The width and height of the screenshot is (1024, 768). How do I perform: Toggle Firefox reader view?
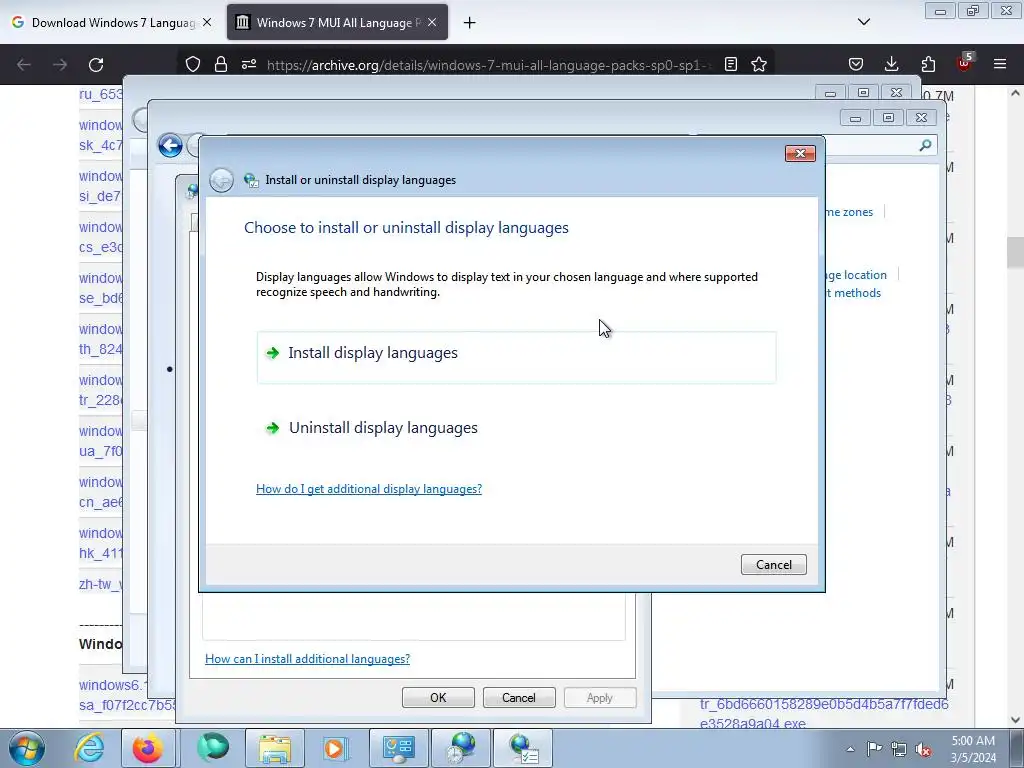coord(731,64)
